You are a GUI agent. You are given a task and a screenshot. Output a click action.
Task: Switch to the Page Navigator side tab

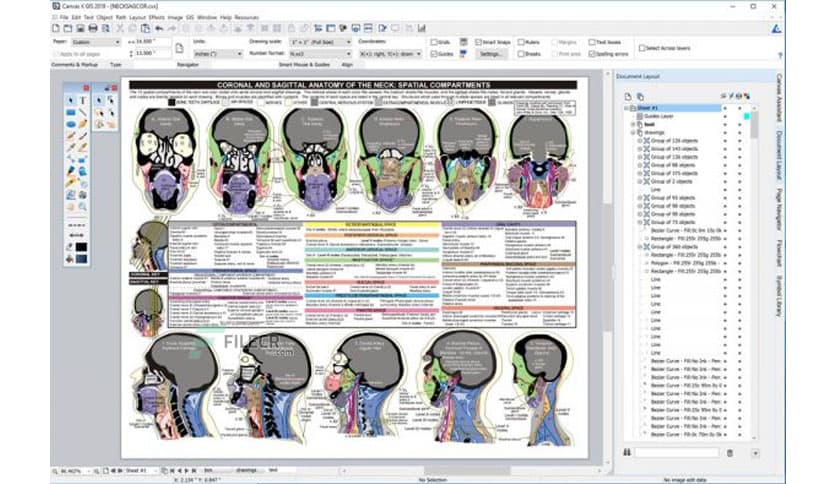pyautogui.click(x=779, y=209)
